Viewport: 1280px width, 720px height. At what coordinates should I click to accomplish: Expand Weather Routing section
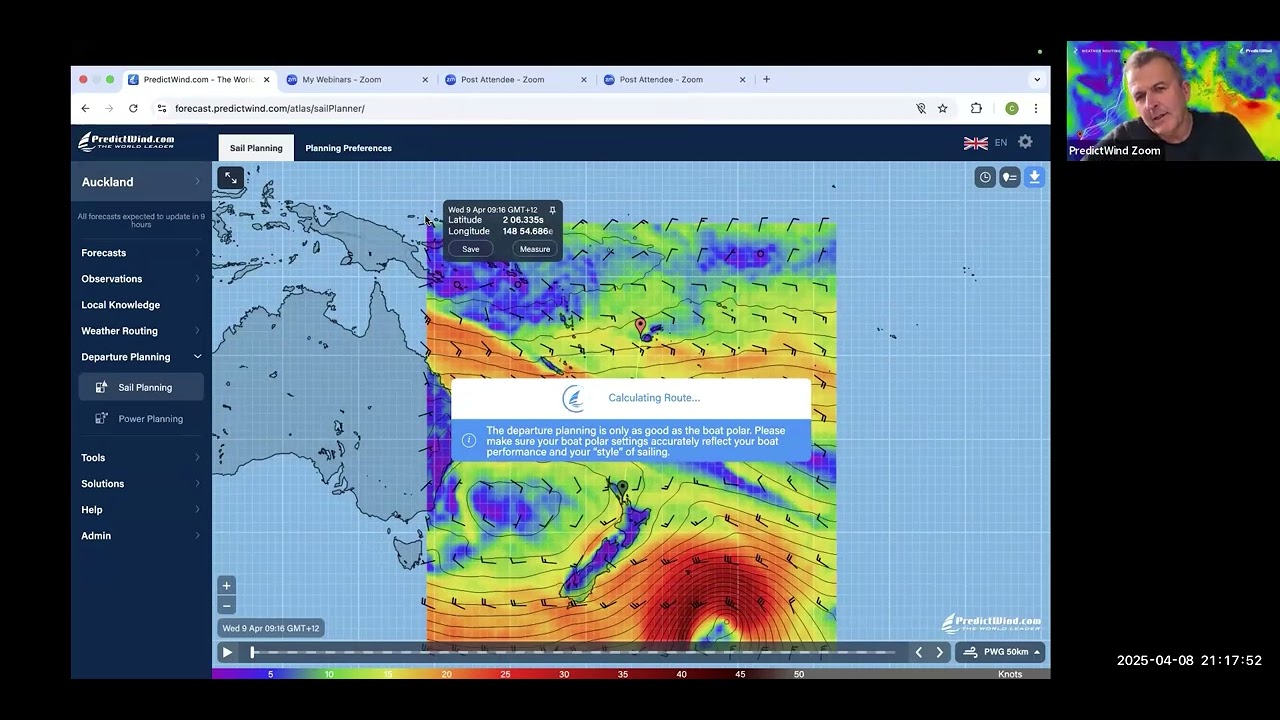click(x=141, y=331)
